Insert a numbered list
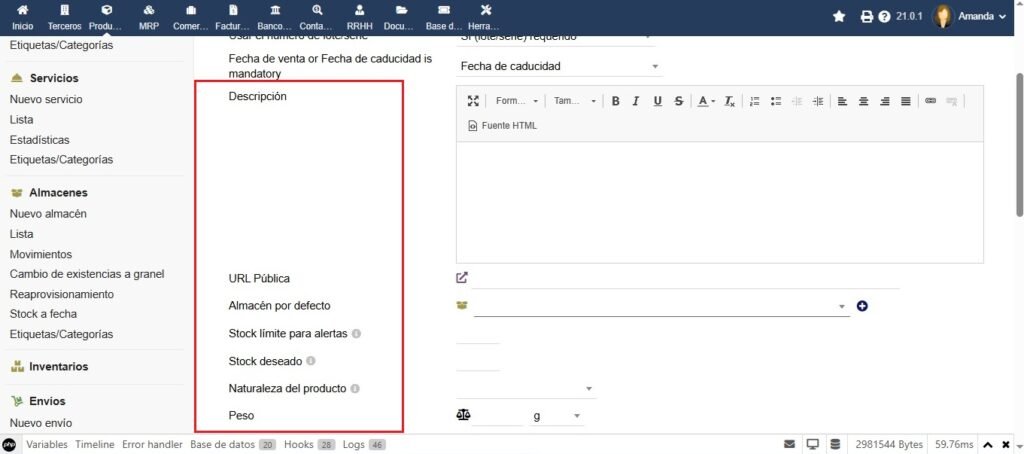This screenshot has width=1024, height=454. click(x=755, y=101)
